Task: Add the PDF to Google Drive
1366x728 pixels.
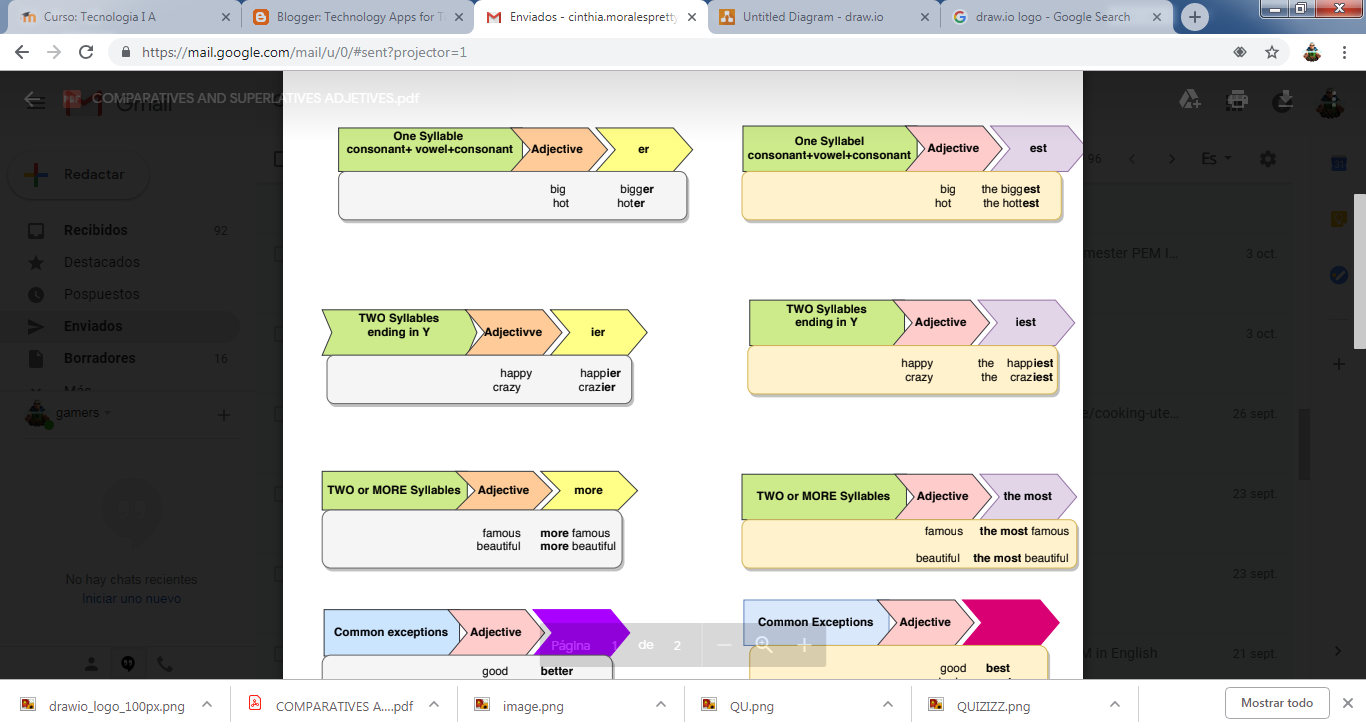Action: tap(1190, 99)
